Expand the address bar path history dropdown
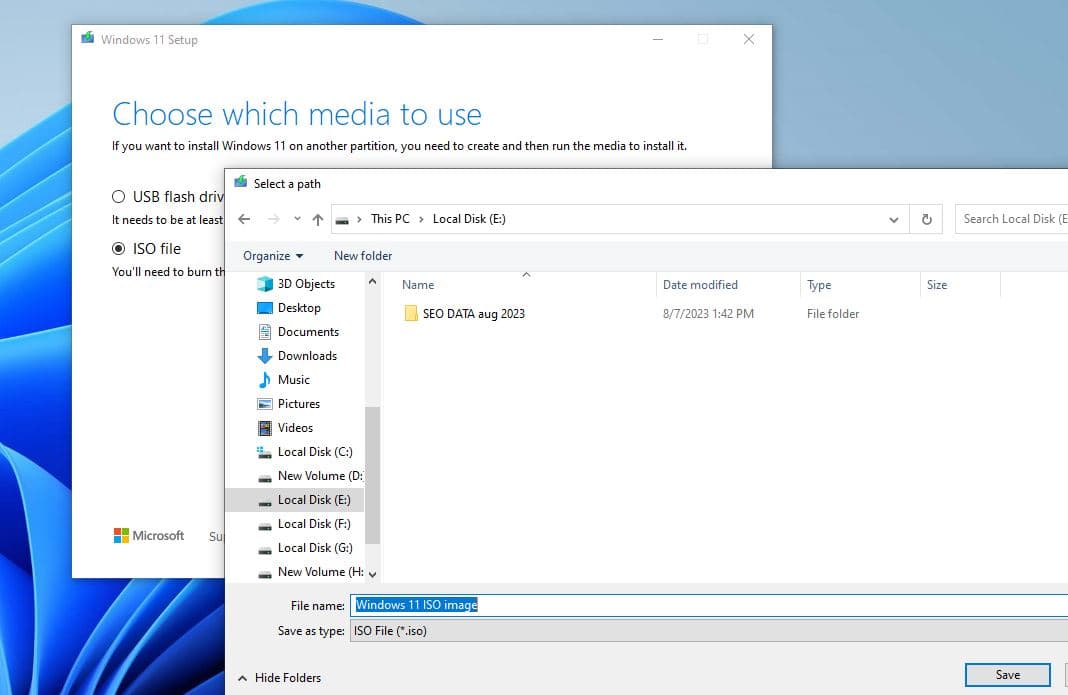The image size is (1068, 695). 893,219
